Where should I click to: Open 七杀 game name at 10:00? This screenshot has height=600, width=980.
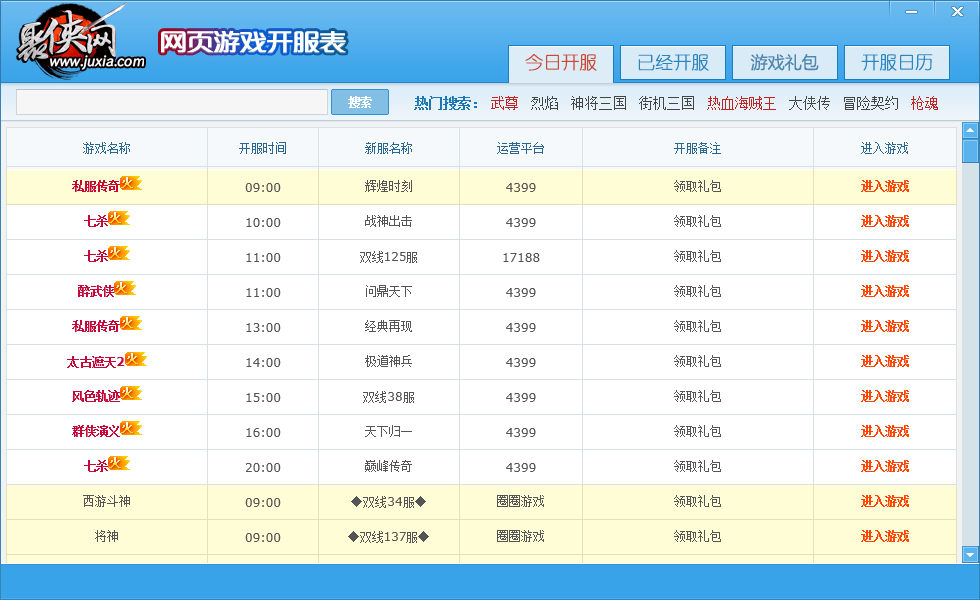(96, 221)
